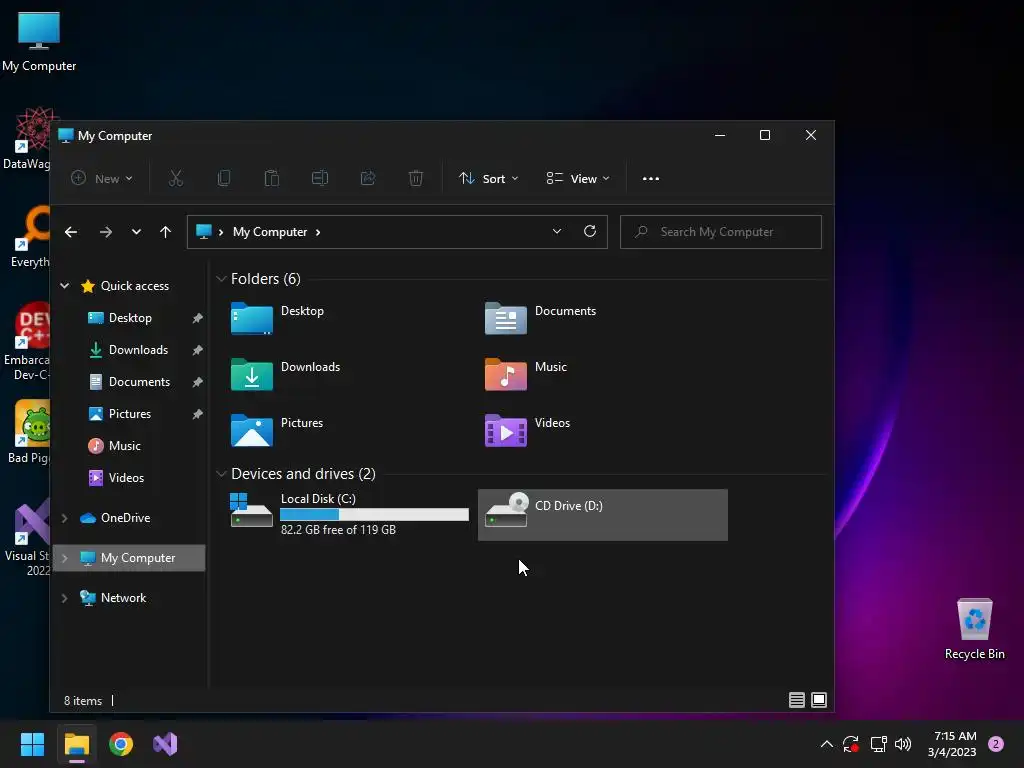This screenshot has width=1024, height=768.
Task: Expand the breadcrumb chevron after My Computer
Action: coord(318,232)
